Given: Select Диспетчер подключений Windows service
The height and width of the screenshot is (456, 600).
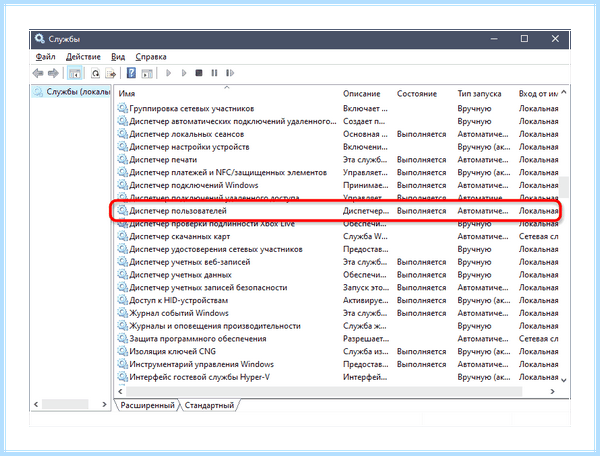Looking at the screenshot, I should (x=338, y=185).
